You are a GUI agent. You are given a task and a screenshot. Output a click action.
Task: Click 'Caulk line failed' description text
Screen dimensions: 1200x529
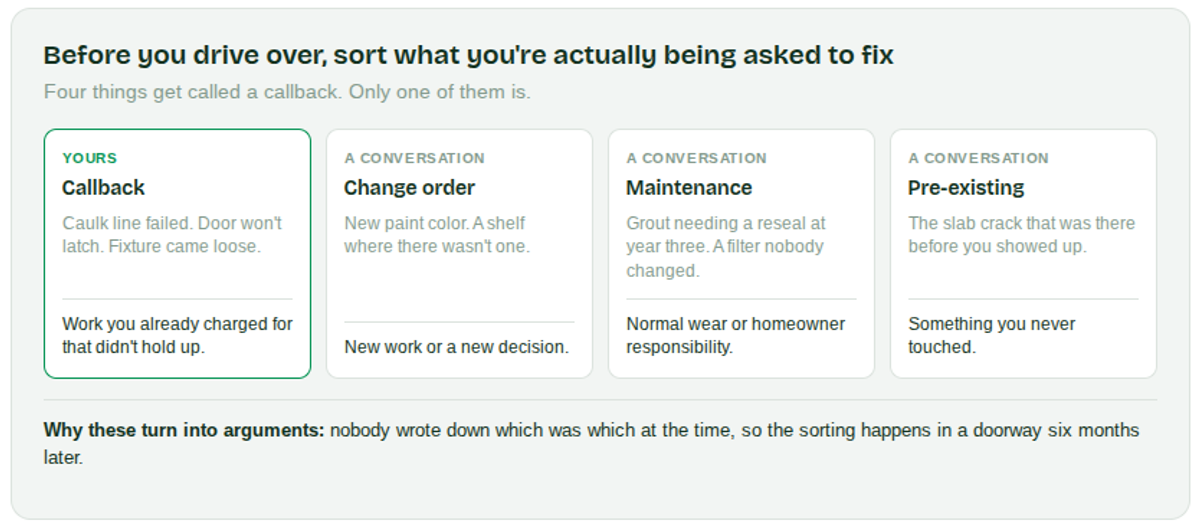[172, 235]
